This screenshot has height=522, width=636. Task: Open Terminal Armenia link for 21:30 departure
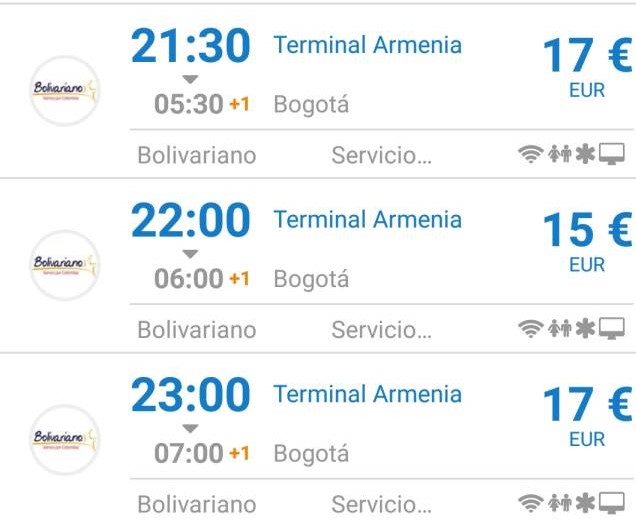(367, 45)
